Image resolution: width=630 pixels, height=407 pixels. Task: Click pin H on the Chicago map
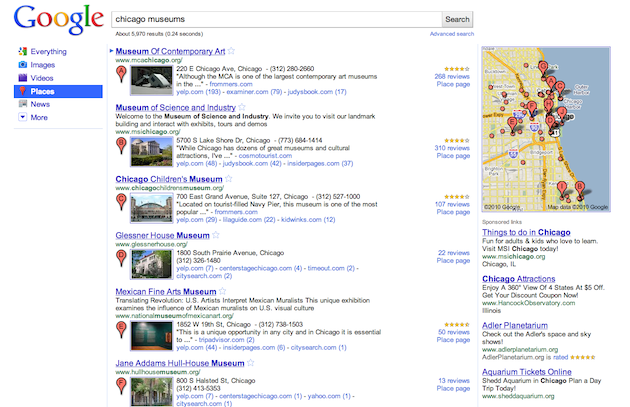[x=549, y=105]
